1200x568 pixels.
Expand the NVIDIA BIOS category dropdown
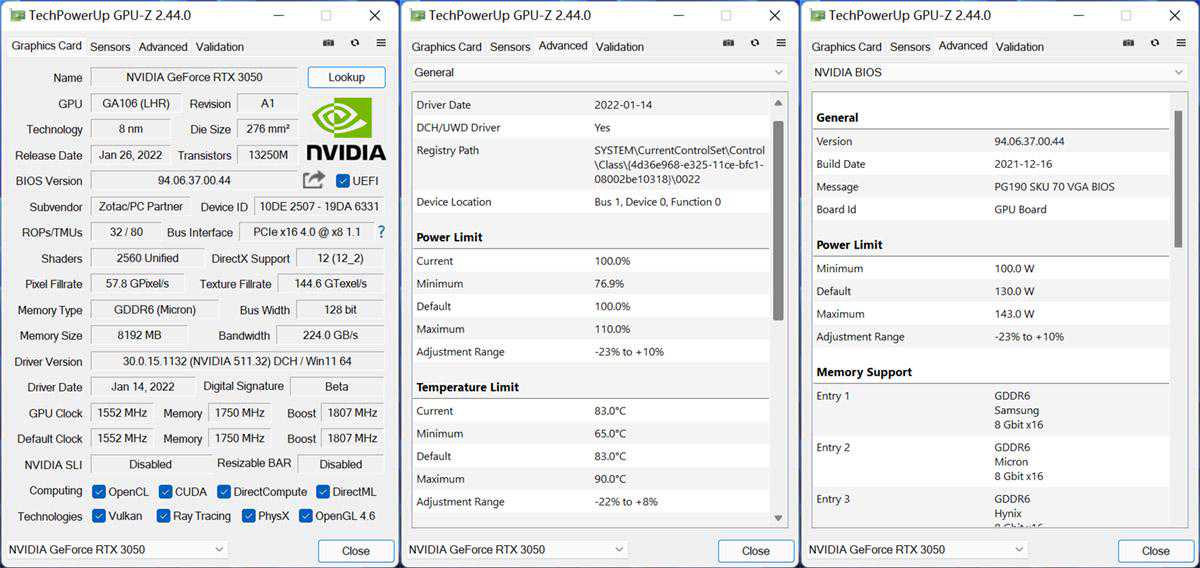(x=999, y=73)
